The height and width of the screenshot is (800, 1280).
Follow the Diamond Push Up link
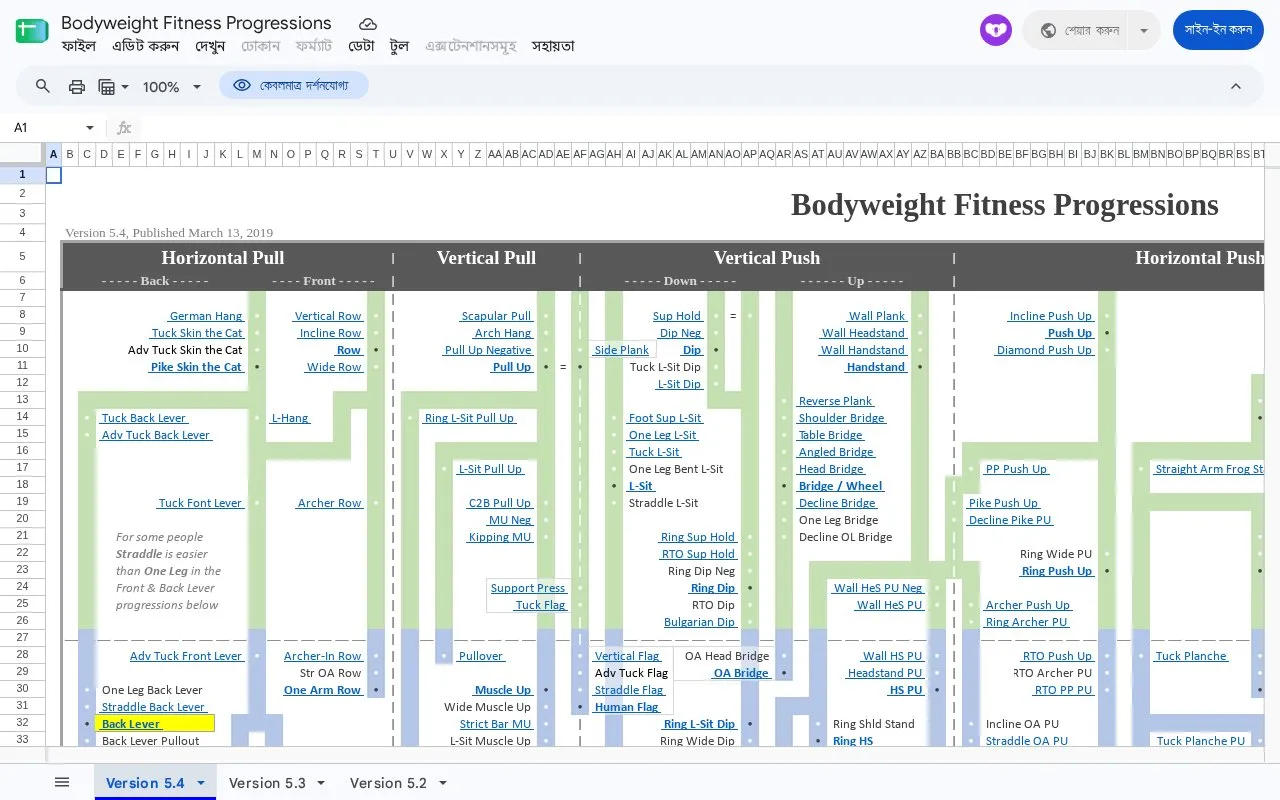1045,350
